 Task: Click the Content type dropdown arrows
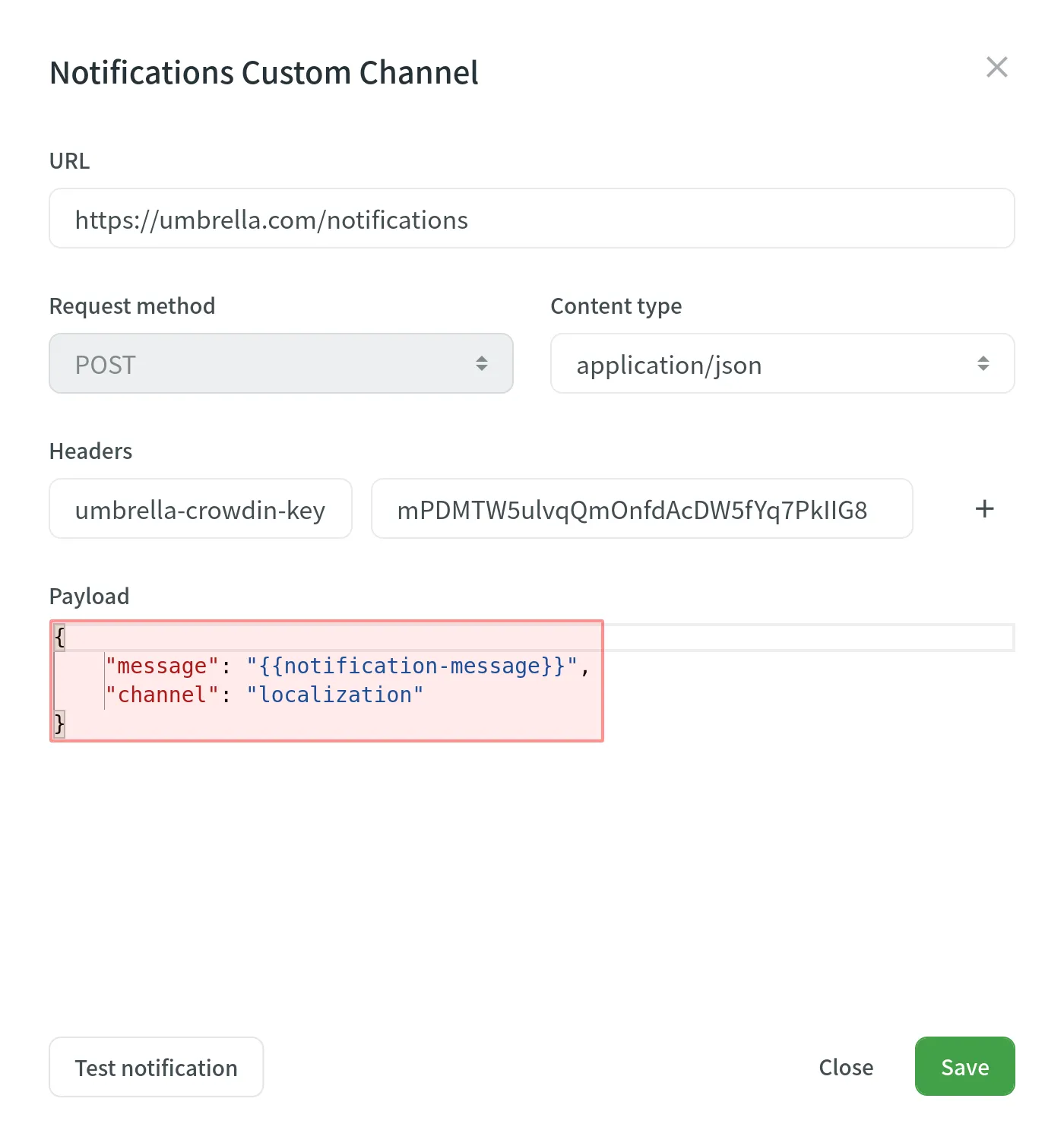[x=983, y=364]
